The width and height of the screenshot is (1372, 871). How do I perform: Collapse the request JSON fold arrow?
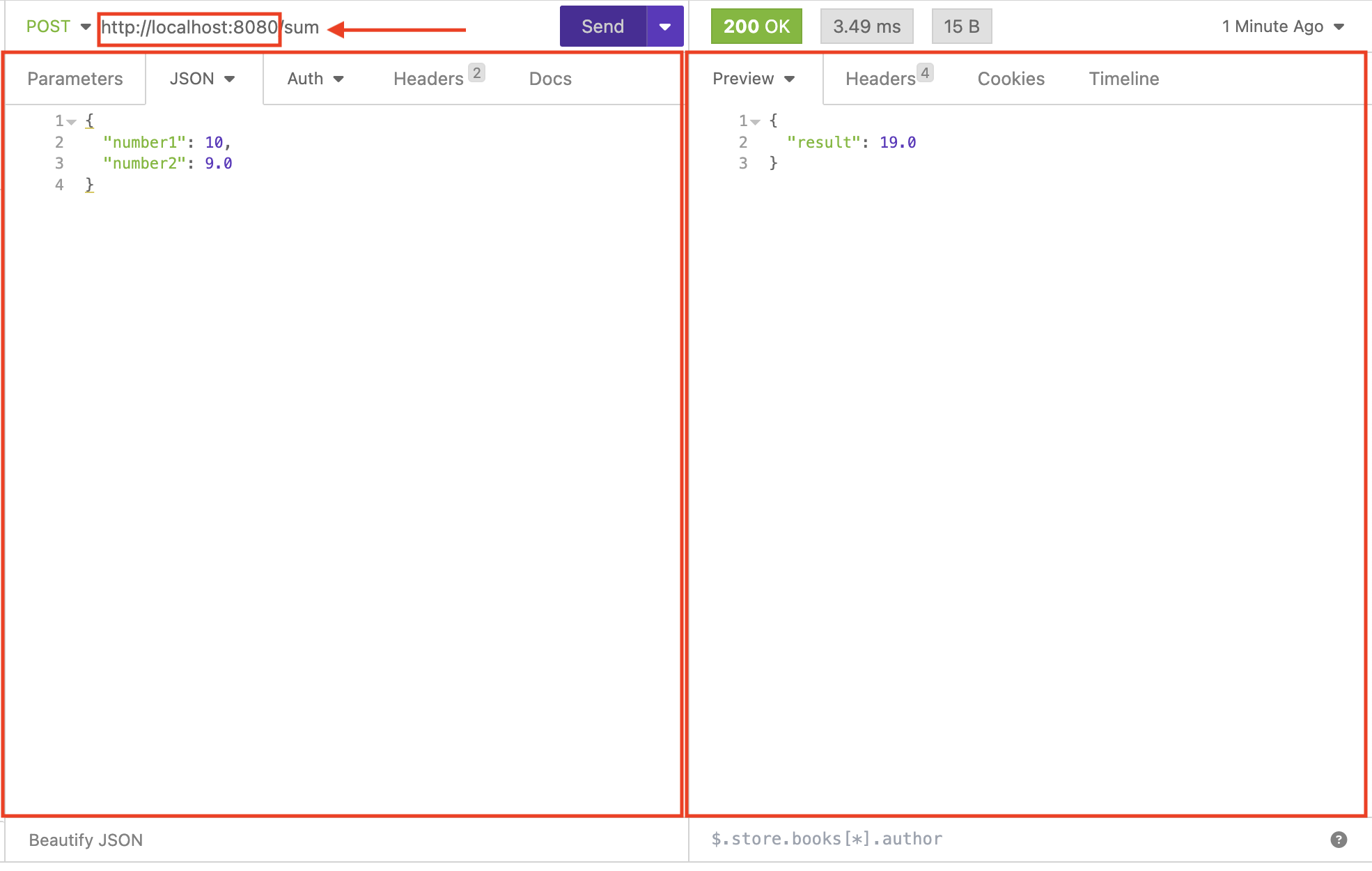tap(72, 122)
